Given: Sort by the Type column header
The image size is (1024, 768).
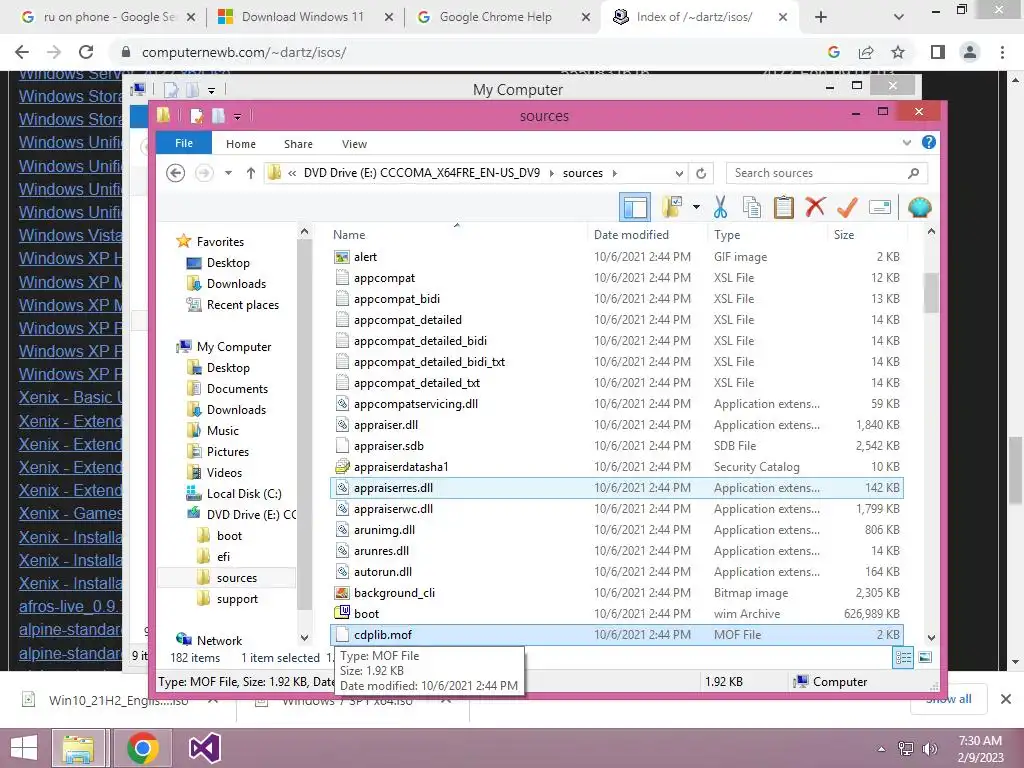Looking at the screenshot, I should [x=727, y=234].
